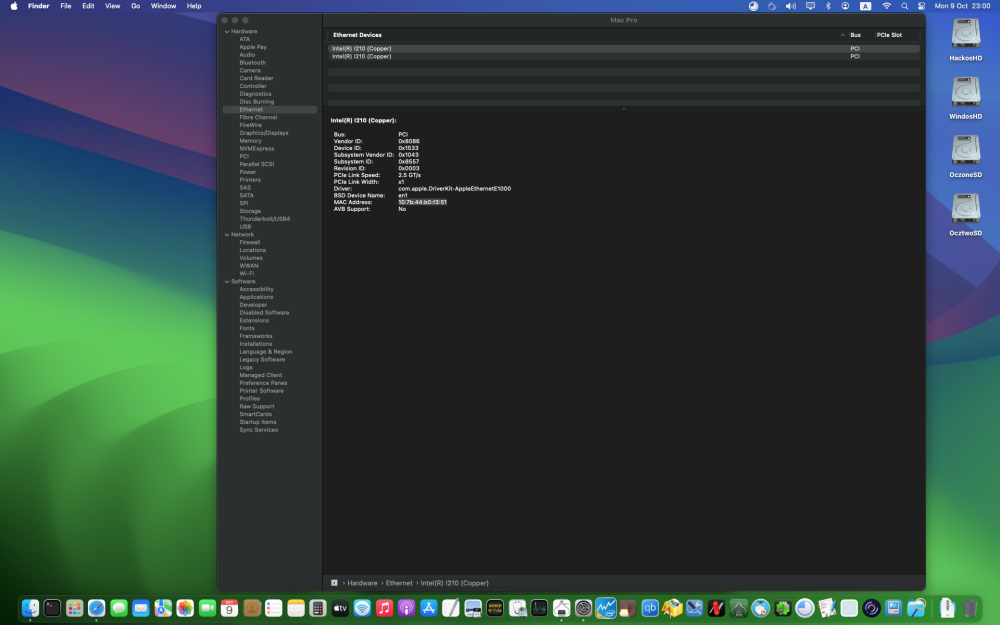Open the OcztwoSD drive on desktop
Viewport: 1000px width, 625px height.
pyautogui.click(x=965, y=214)
